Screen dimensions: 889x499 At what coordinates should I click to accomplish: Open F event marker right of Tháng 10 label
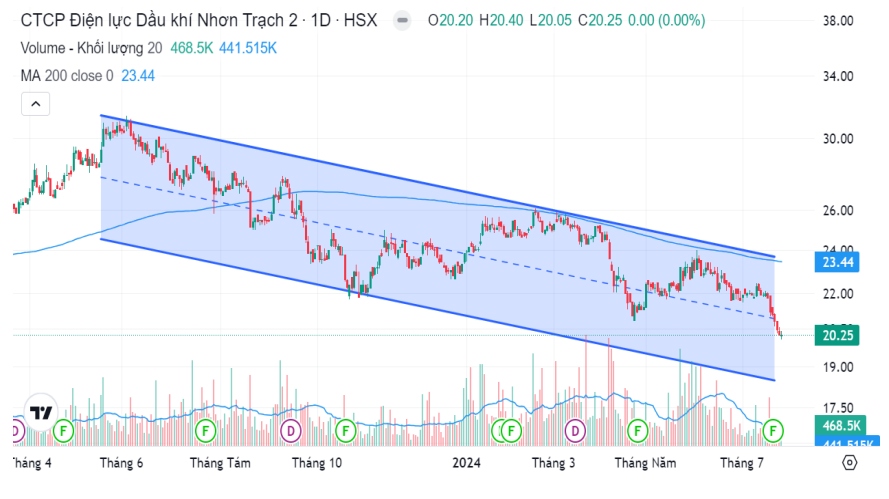[x=345, y=431]
